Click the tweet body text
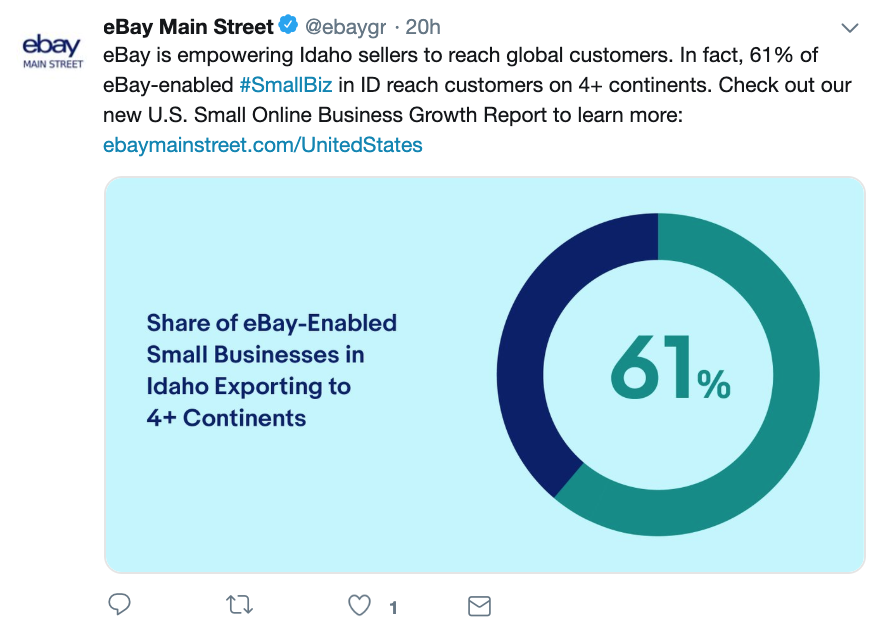Viewport: 880px width, 632px height. pos(477,85)
